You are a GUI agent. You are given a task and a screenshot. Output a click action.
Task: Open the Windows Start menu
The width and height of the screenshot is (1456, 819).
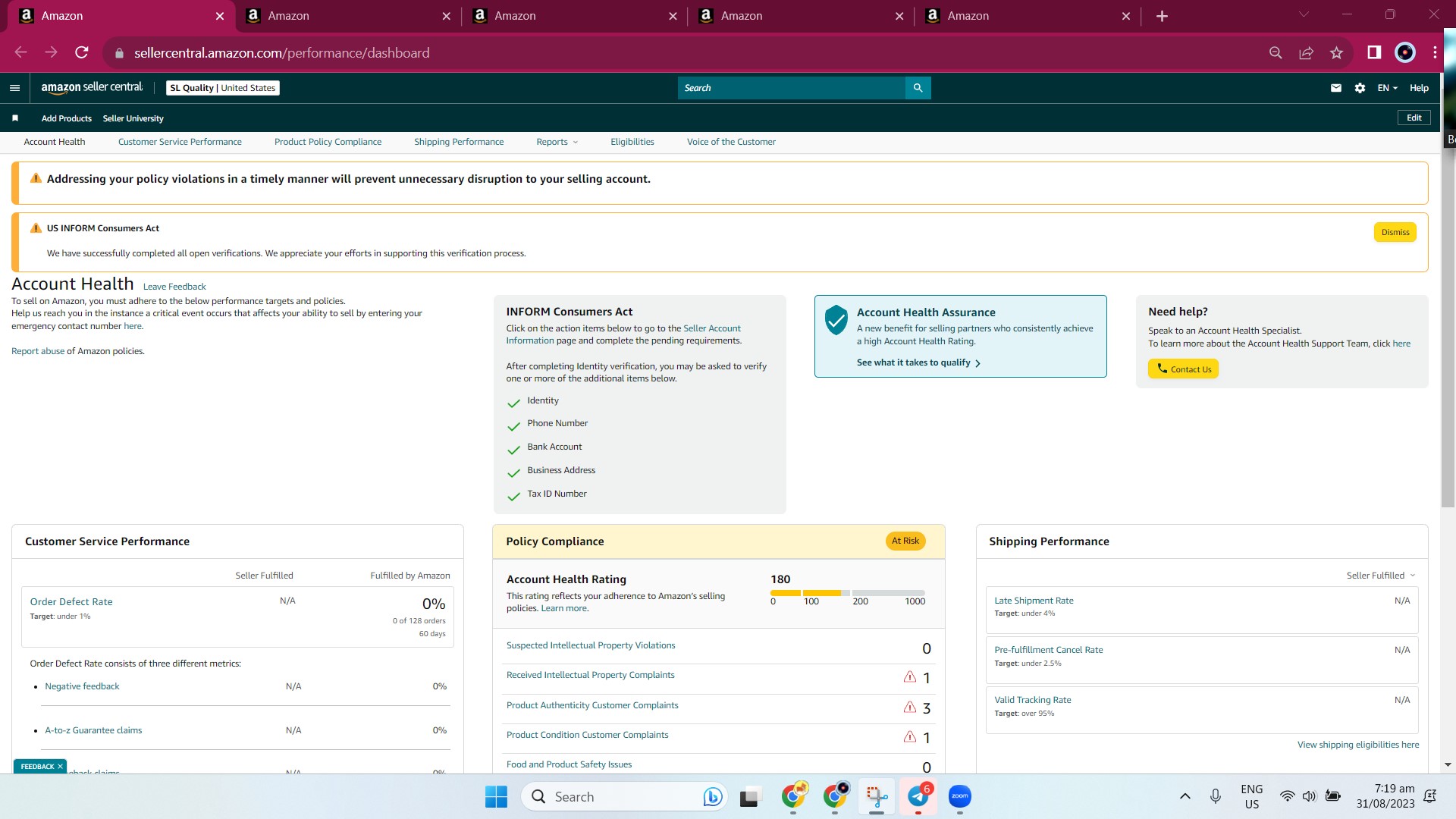[496, 796]
